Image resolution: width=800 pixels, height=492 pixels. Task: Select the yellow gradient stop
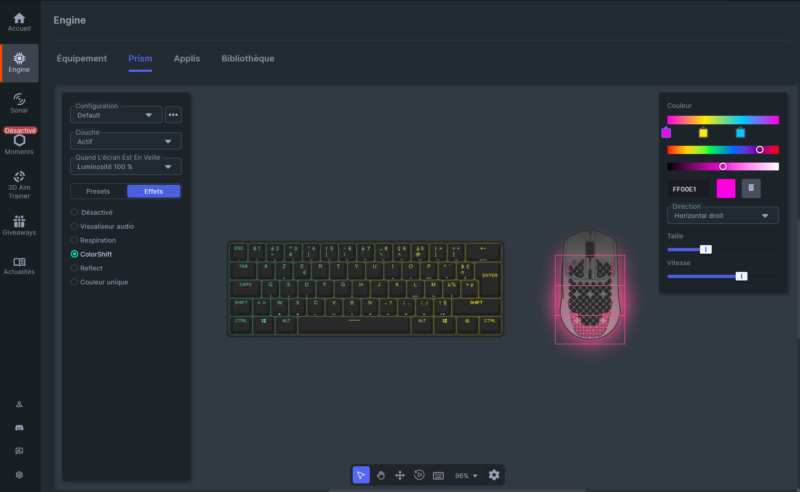[x=703, y=133]
